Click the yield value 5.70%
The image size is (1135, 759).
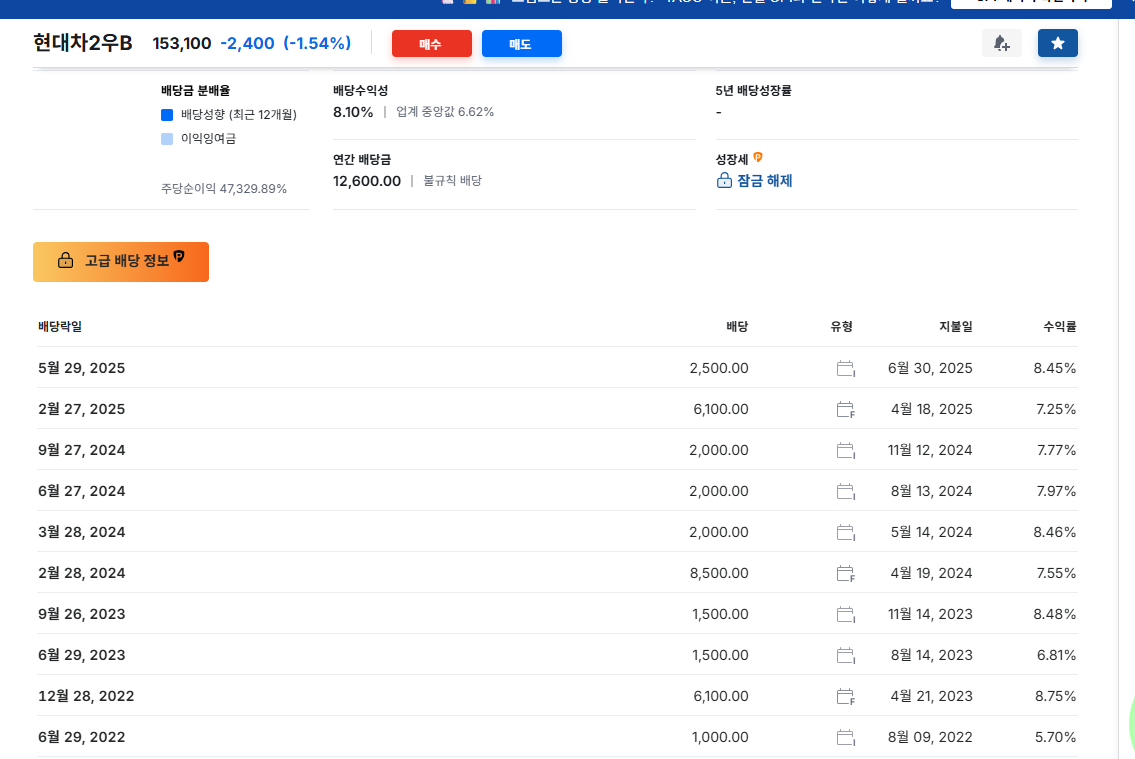click(x=1055, y=737)
